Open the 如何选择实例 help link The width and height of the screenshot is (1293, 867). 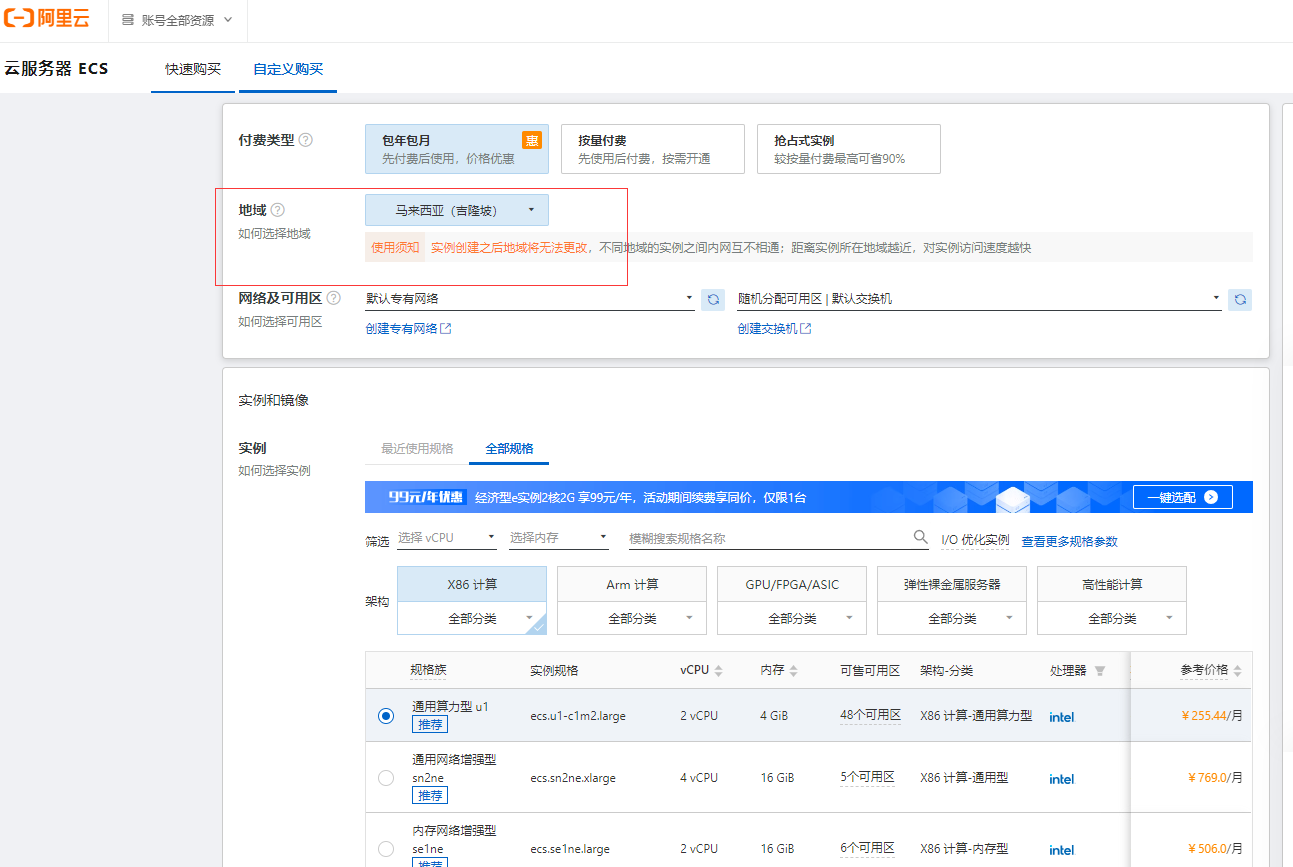[x=274, y=470]
